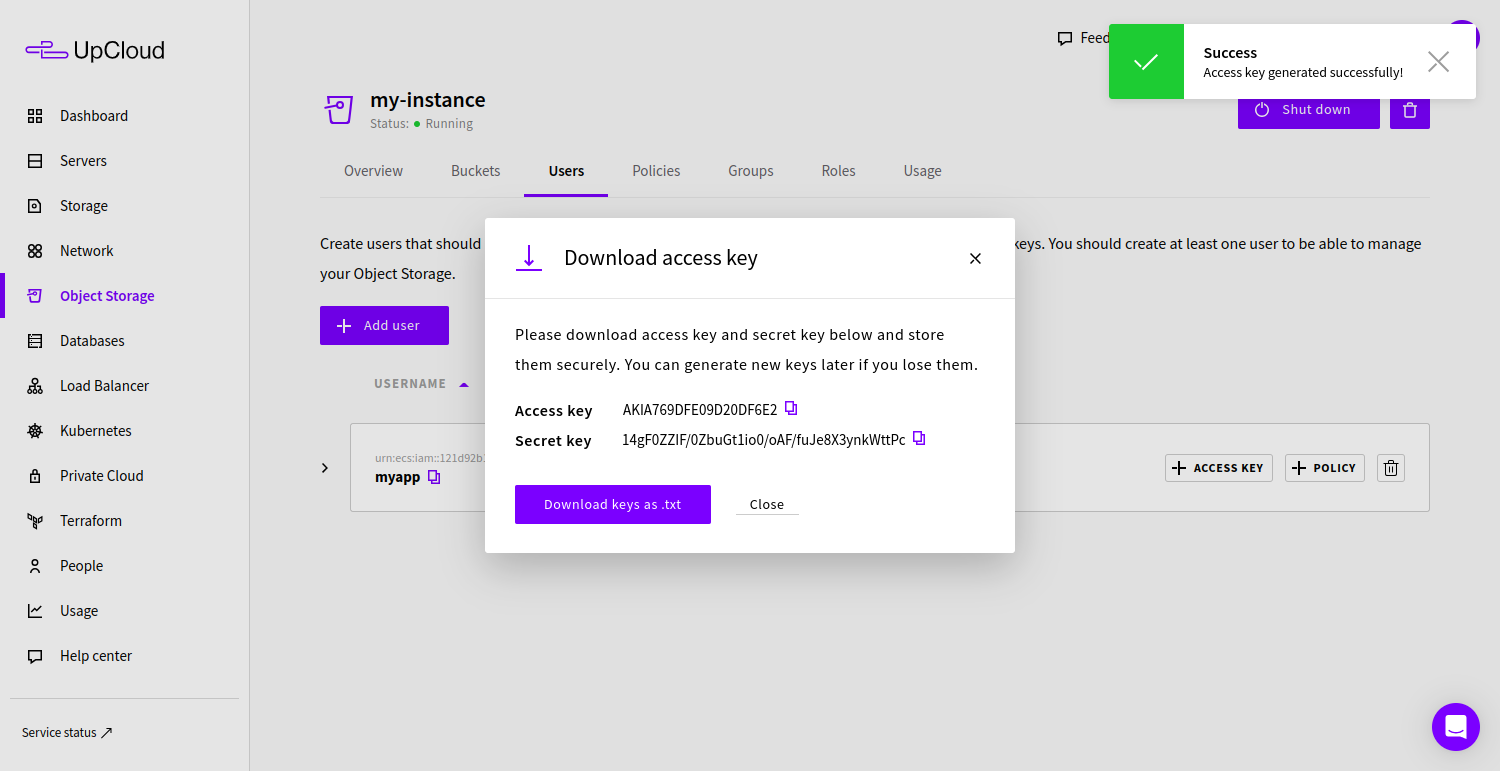Add an ACCESS KEY to myapp
This screenshot has width=1500, height=771.
tap(1218, 468)
